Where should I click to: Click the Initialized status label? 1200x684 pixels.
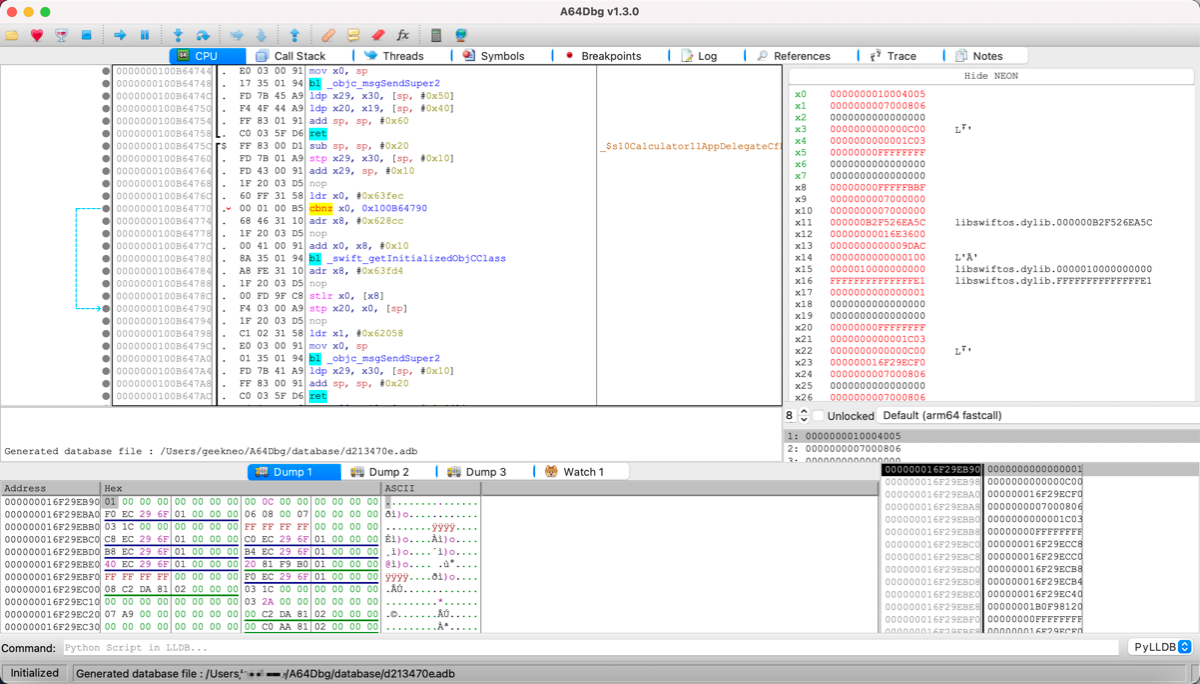pyautogui.click(x=35, y=673)
